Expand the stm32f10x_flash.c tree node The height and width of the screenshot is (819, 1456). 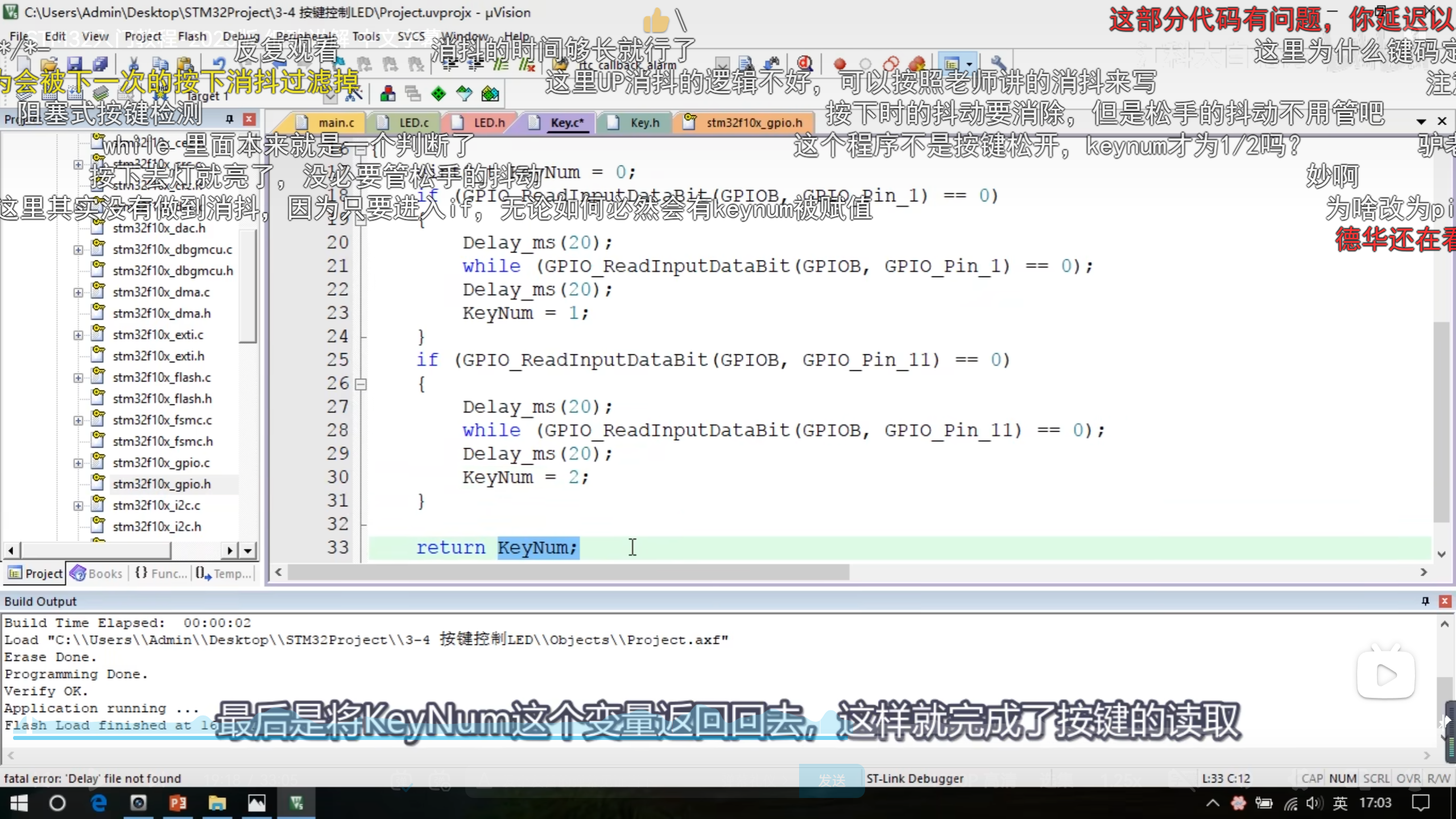point(78,378)
